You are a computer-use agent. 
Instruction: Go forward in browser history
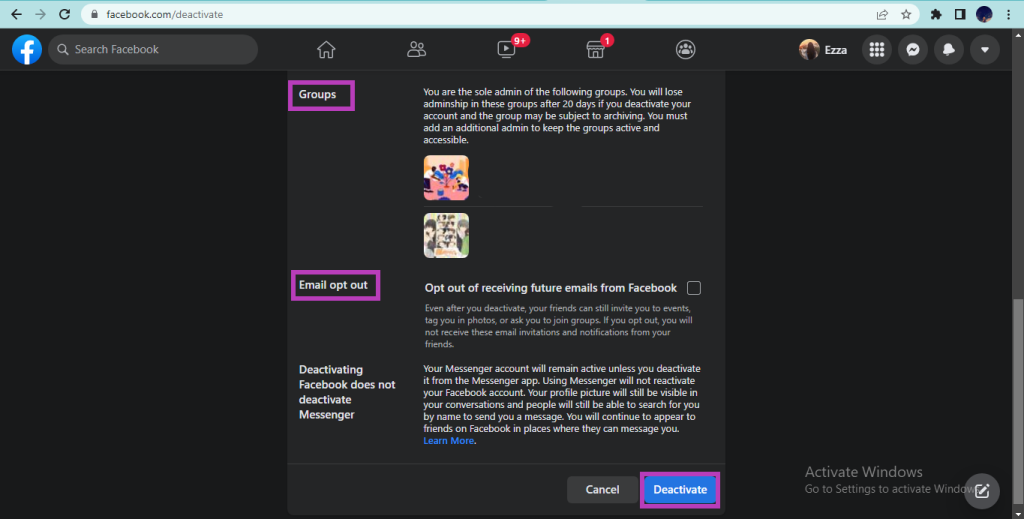pyautogui.click(x=40, y=14)
